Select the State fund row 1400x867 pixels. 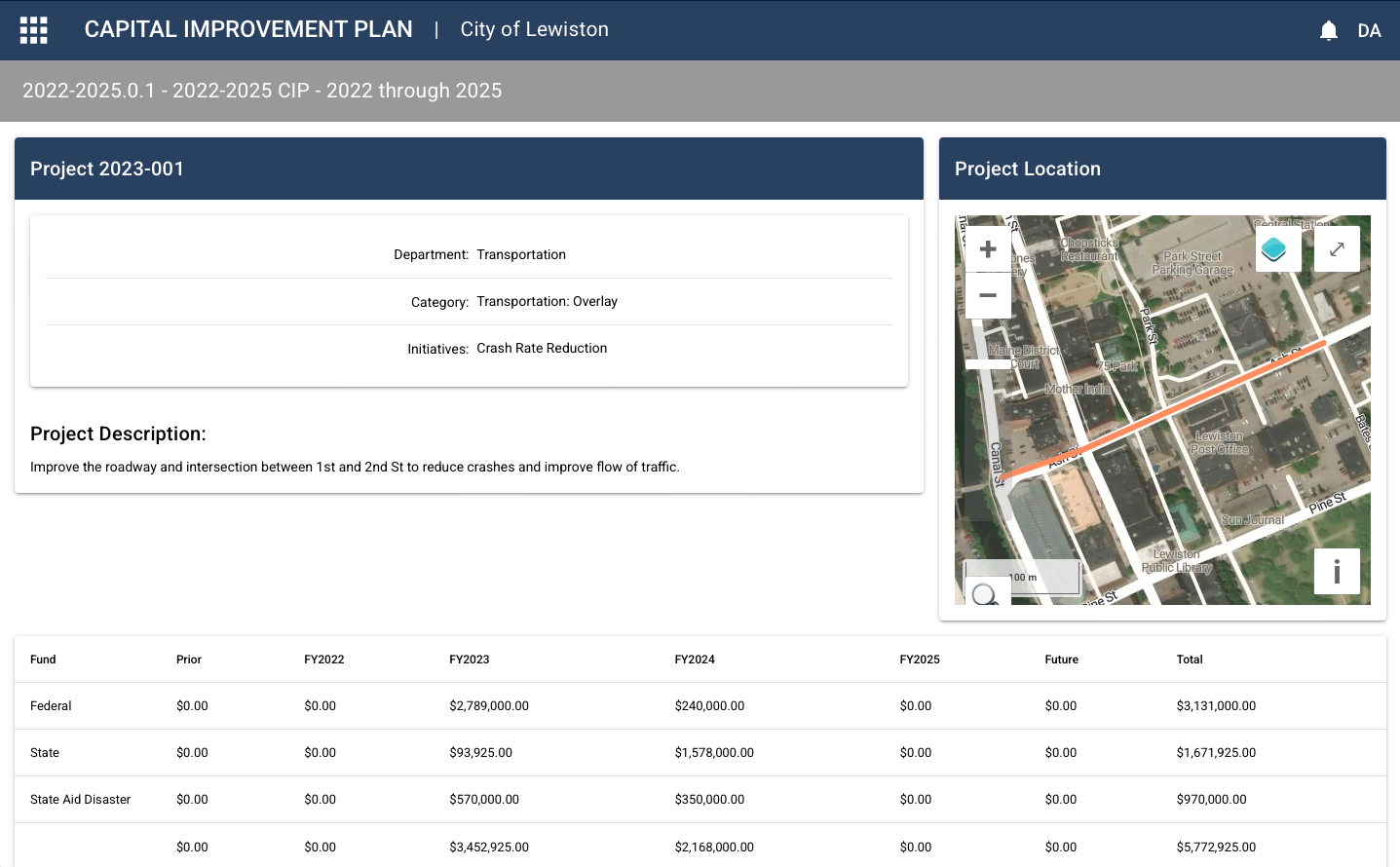click(x=45, y=752)
